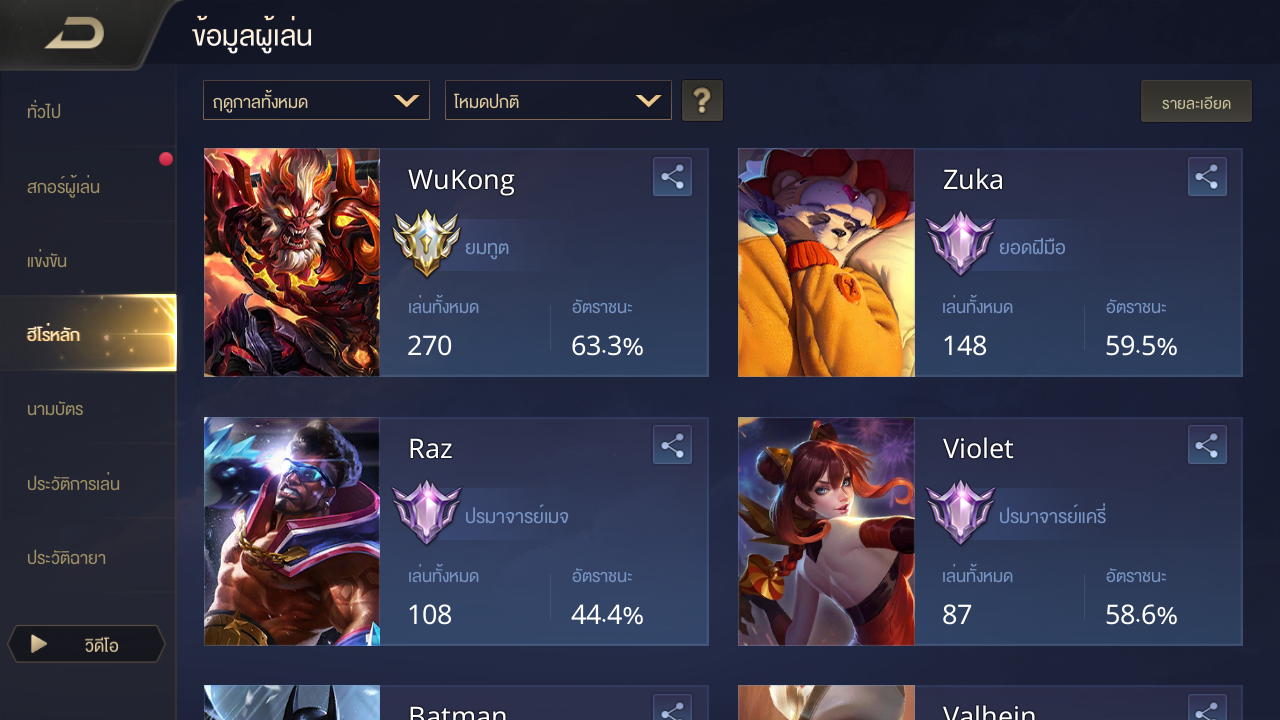Click the รายละเอียด details button
The width and height of the screenshot is (1280, 720).
click(1196, 102)
